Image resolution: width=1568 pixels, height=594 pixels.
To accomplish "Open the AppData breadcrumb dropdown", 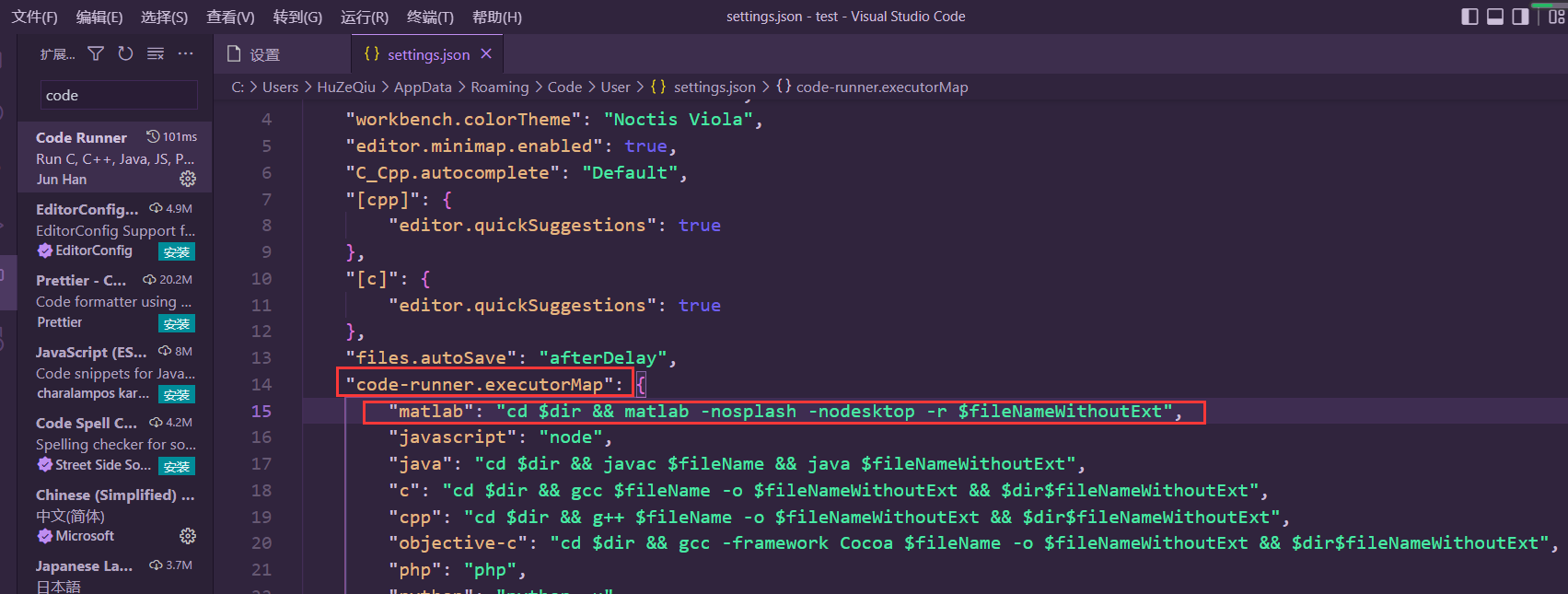I will (423, 87).
